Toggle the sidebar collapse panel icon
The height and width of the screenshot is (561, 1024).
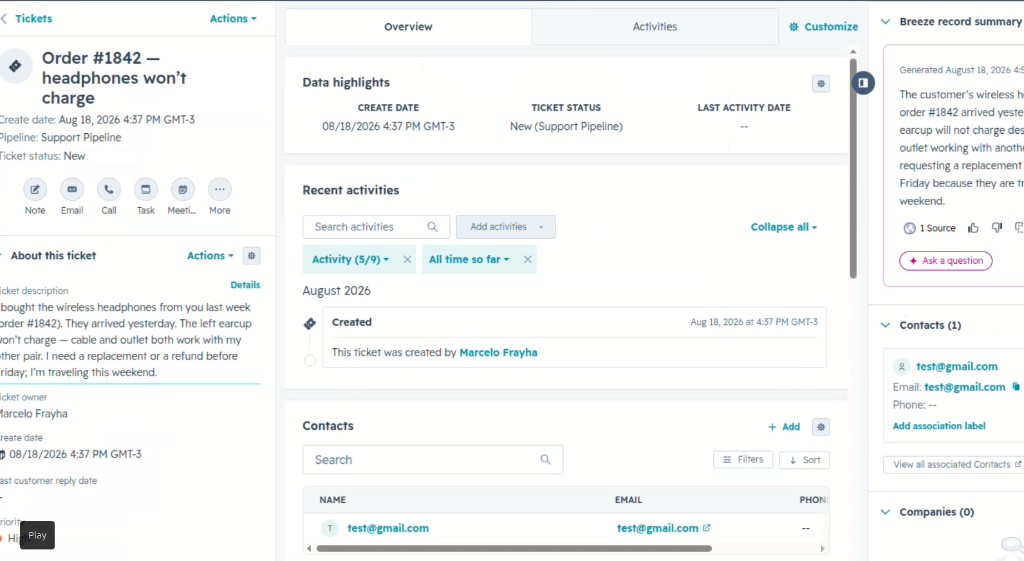click(x=863, y=82)
